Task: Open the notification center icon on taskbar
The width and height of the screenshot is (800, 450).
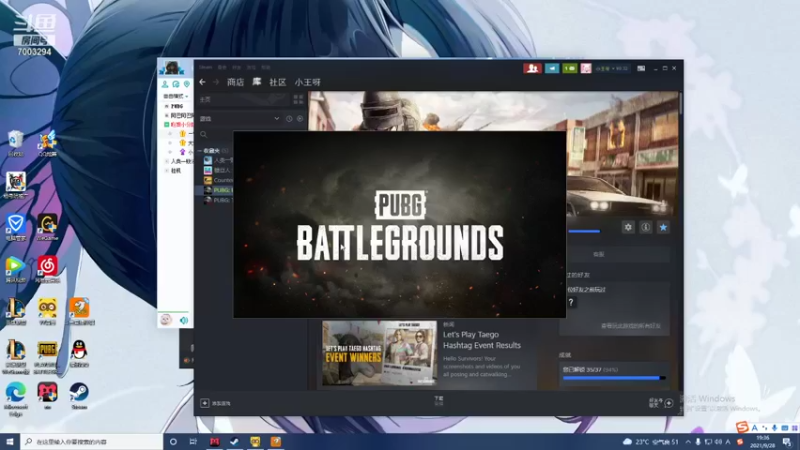Action: [787, 442]
